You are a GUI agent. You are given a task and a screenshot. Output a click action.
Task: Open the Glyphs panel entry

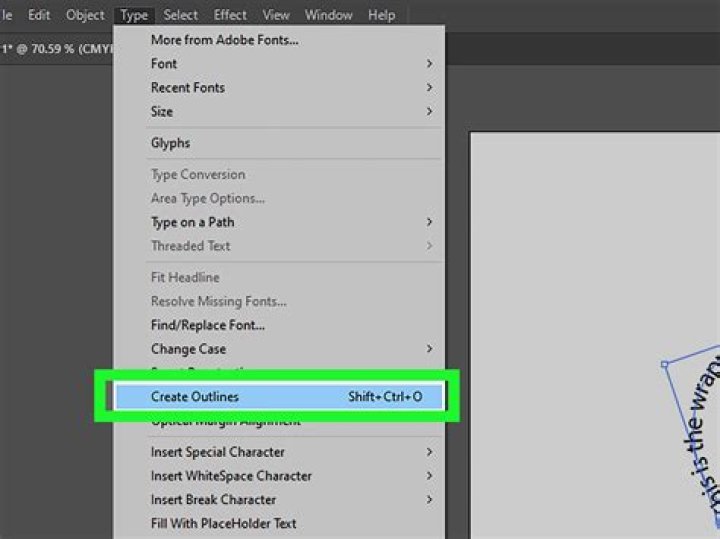tap(170, 143)
